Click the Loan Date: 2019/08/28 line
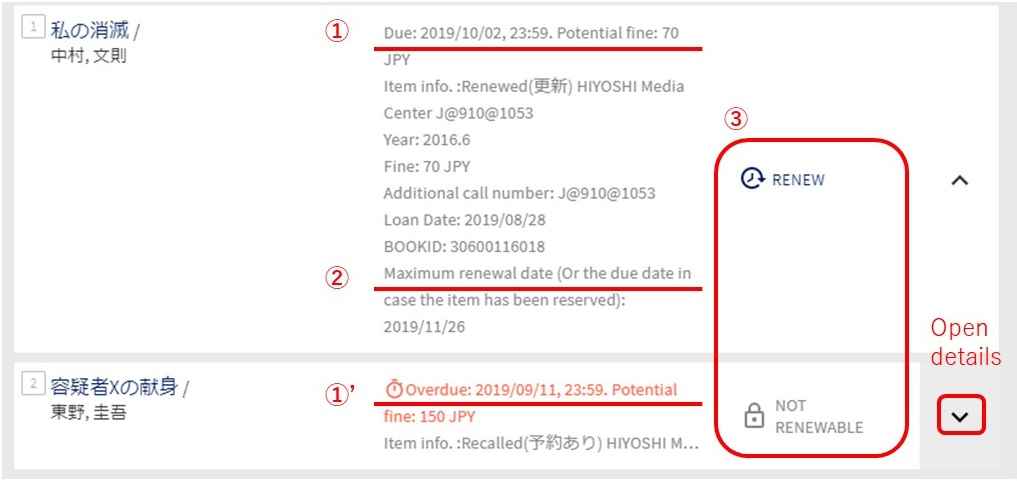This screenshot has height=481, width=1017. (464, 220)
